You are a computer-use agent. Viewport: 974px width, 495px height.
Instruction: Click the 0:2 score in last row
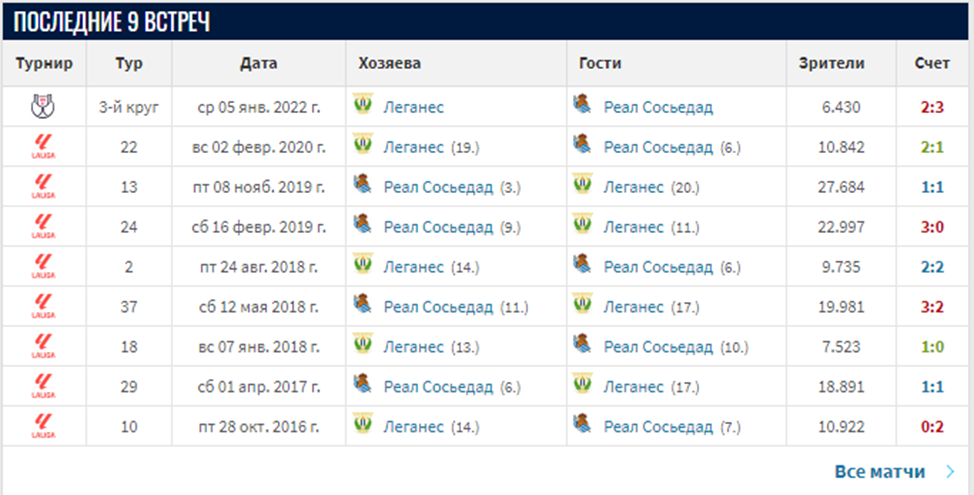932,427
